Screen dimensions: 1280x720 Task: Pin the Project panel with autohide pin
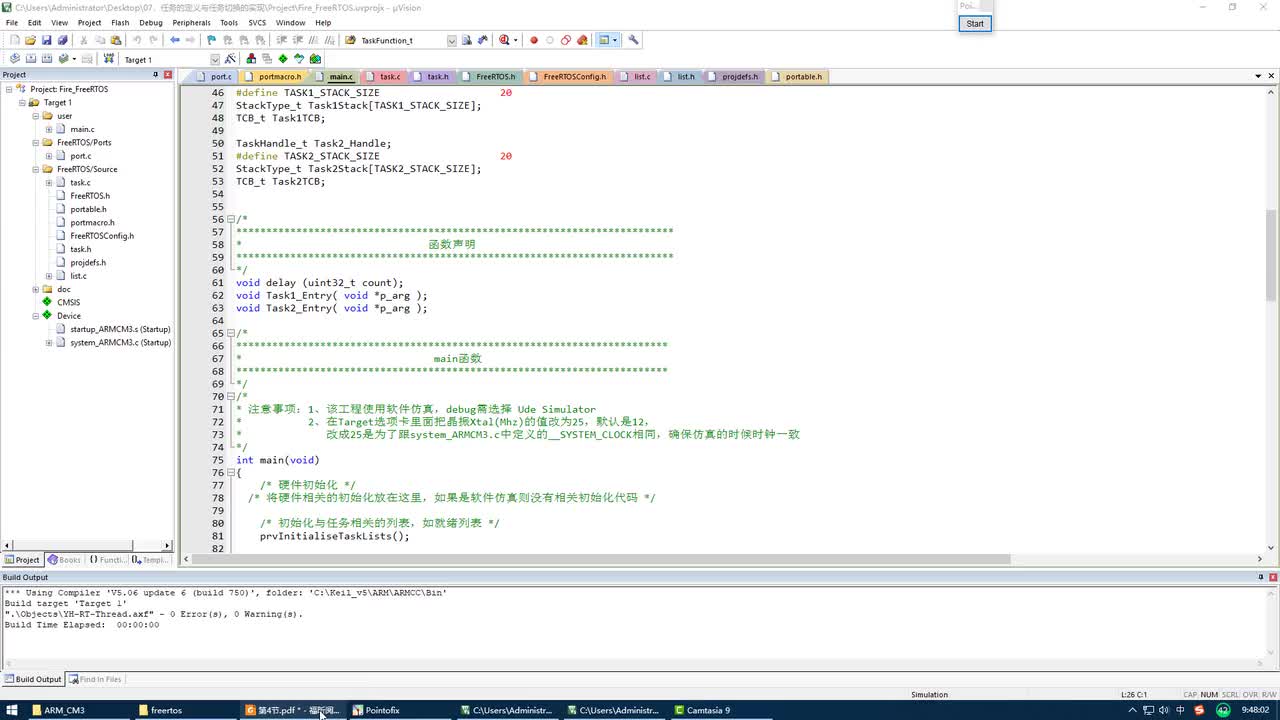click(155, 75)
